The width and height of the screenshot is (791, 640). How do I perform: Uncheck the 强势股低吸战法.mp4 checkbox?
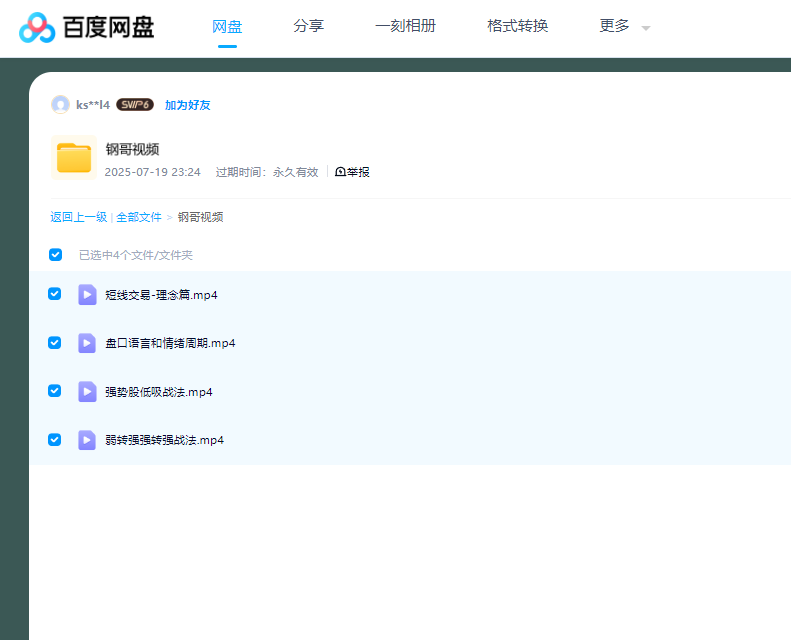pos(55,391)
